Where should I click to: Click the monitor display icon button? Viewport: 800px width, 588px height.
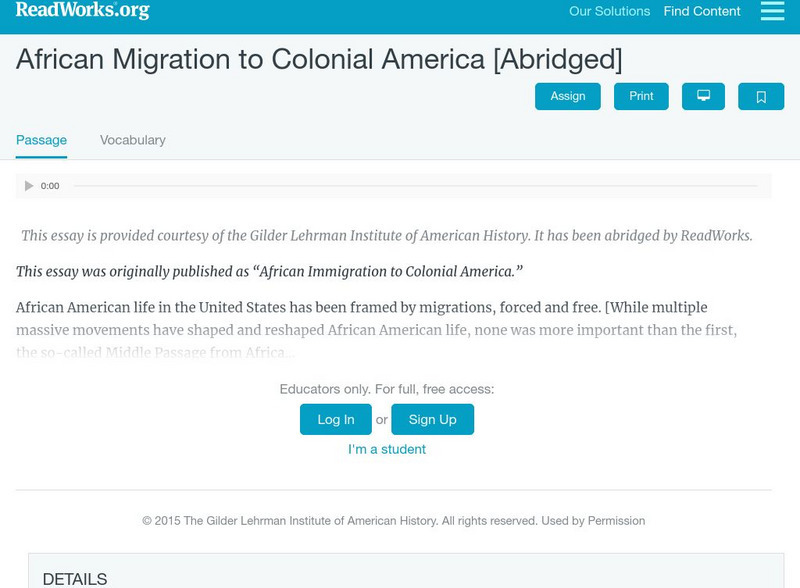pos(703,96)
